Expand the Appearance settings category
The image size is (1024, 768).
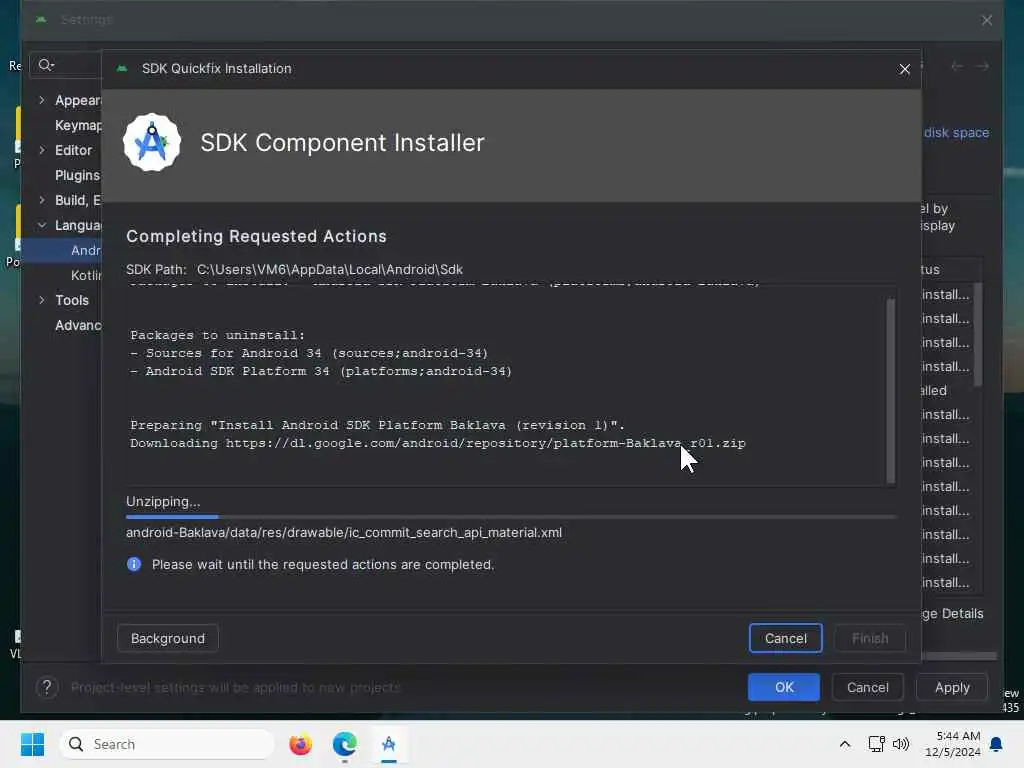[42, 100]
